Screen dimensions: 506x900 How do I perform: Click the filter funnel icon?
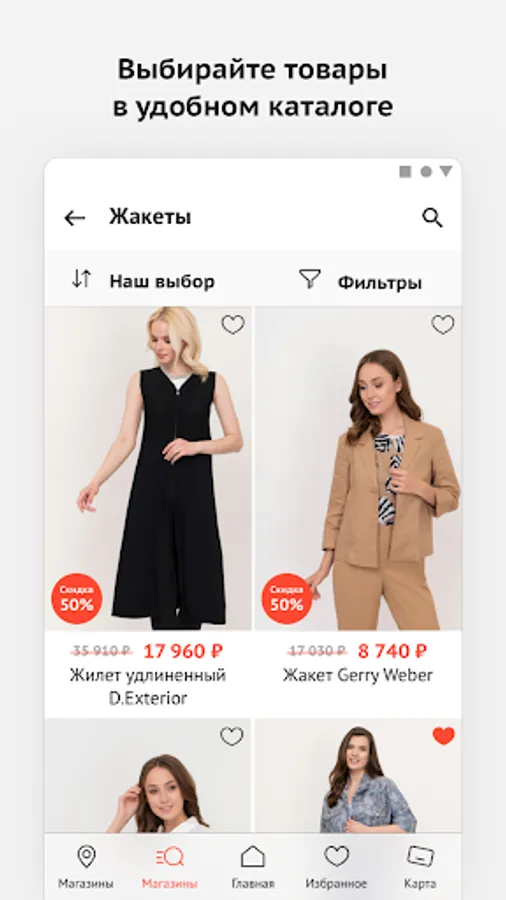310,279
